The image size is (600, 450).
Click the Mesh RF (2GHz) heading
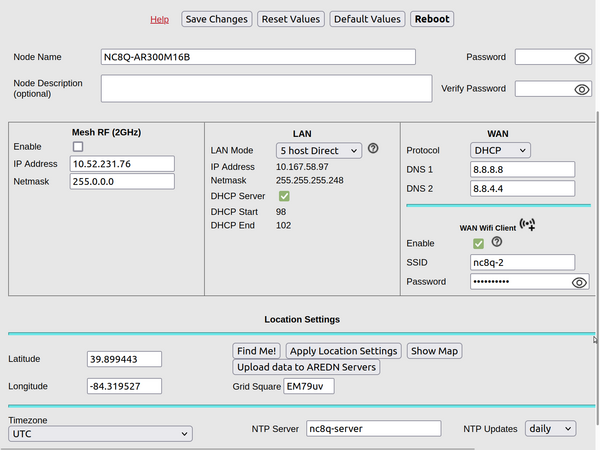(106, 132)
